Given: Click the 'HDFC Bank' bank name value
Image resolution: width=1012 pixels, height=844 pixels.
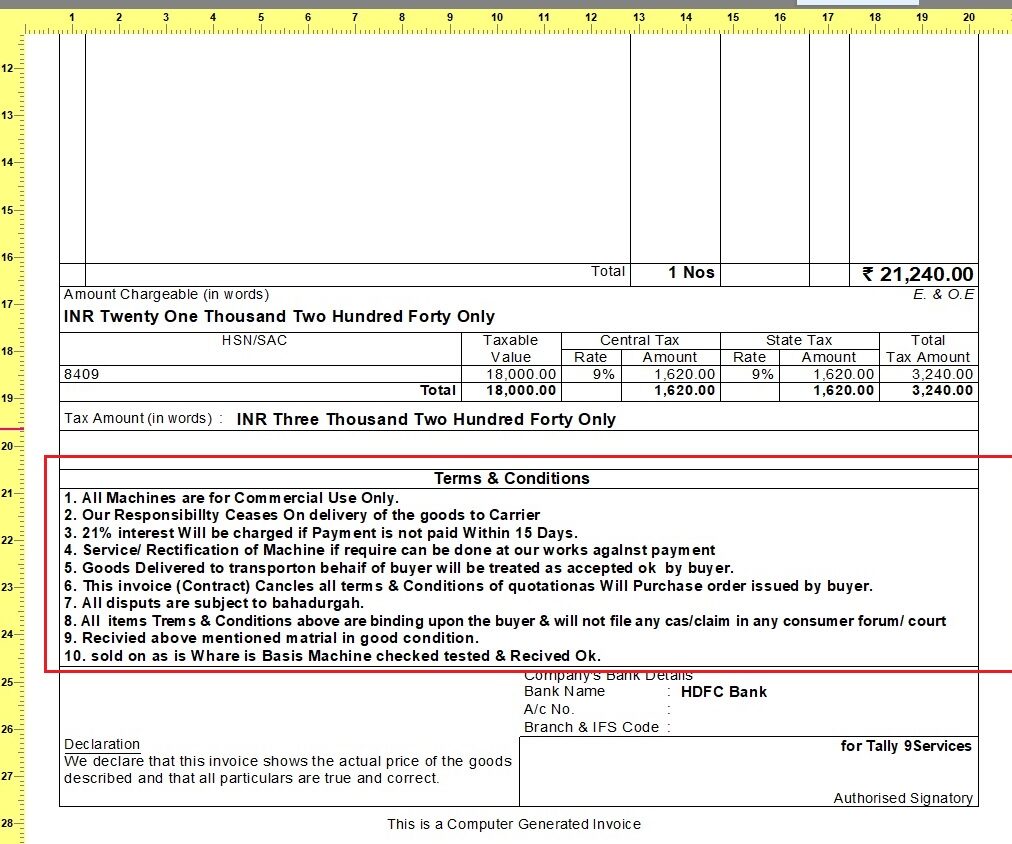Looking at the screenshot, I should tap(724, 692).
